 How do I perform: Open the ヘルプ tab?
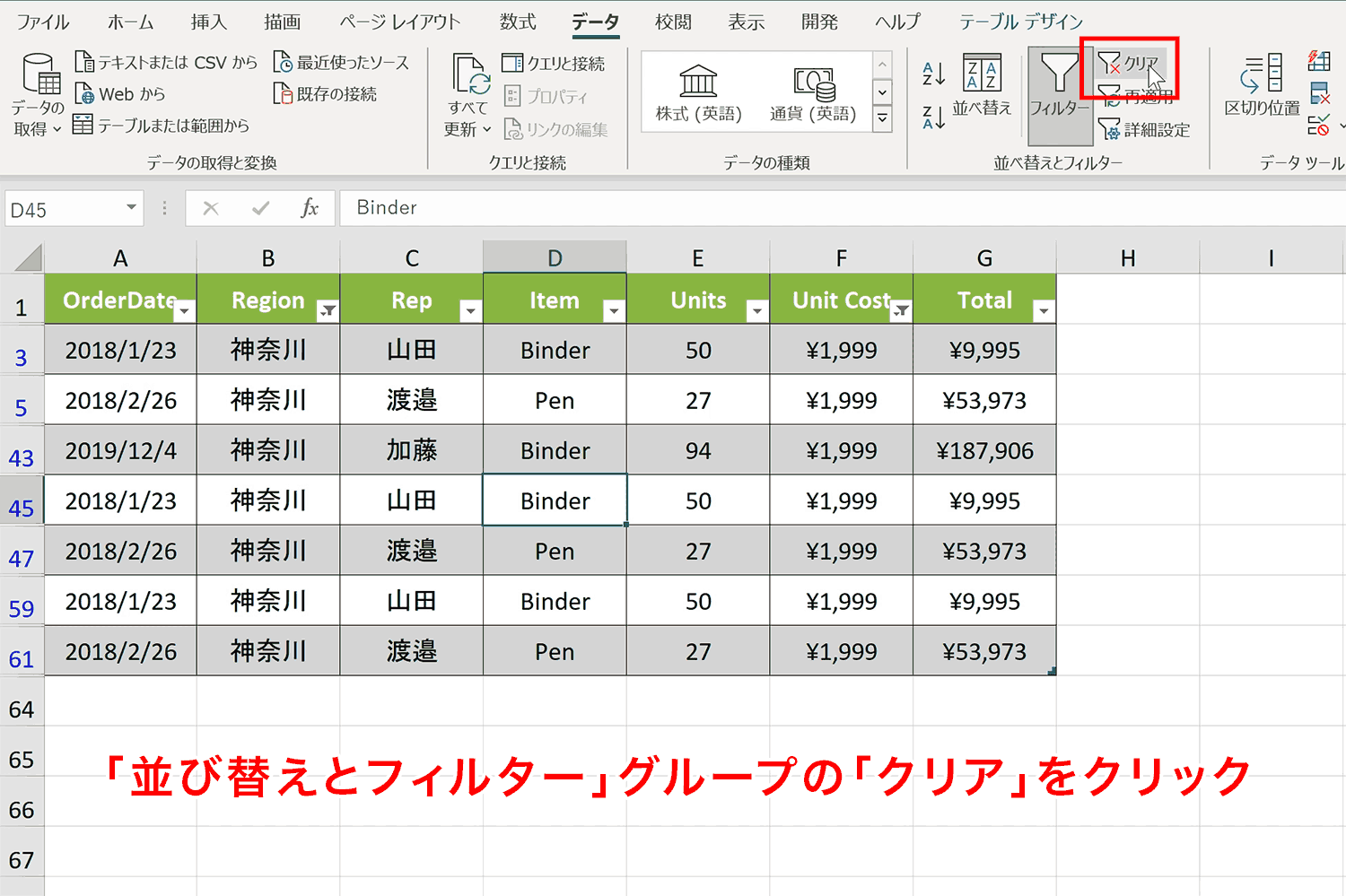898,22
